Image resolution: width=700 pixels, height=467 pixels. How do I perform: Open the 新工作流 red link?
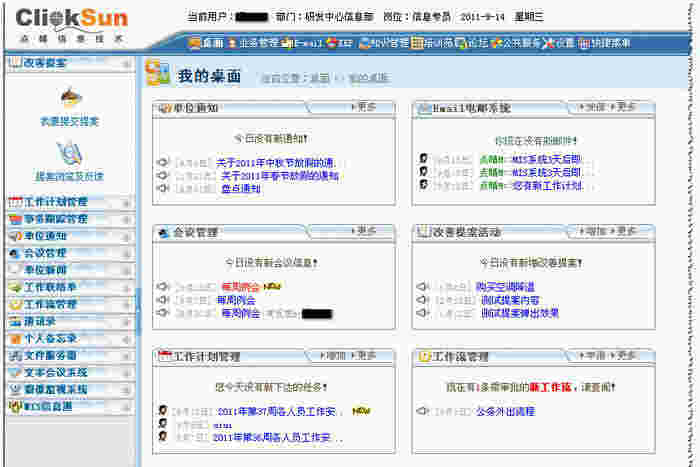pos(550,387)
